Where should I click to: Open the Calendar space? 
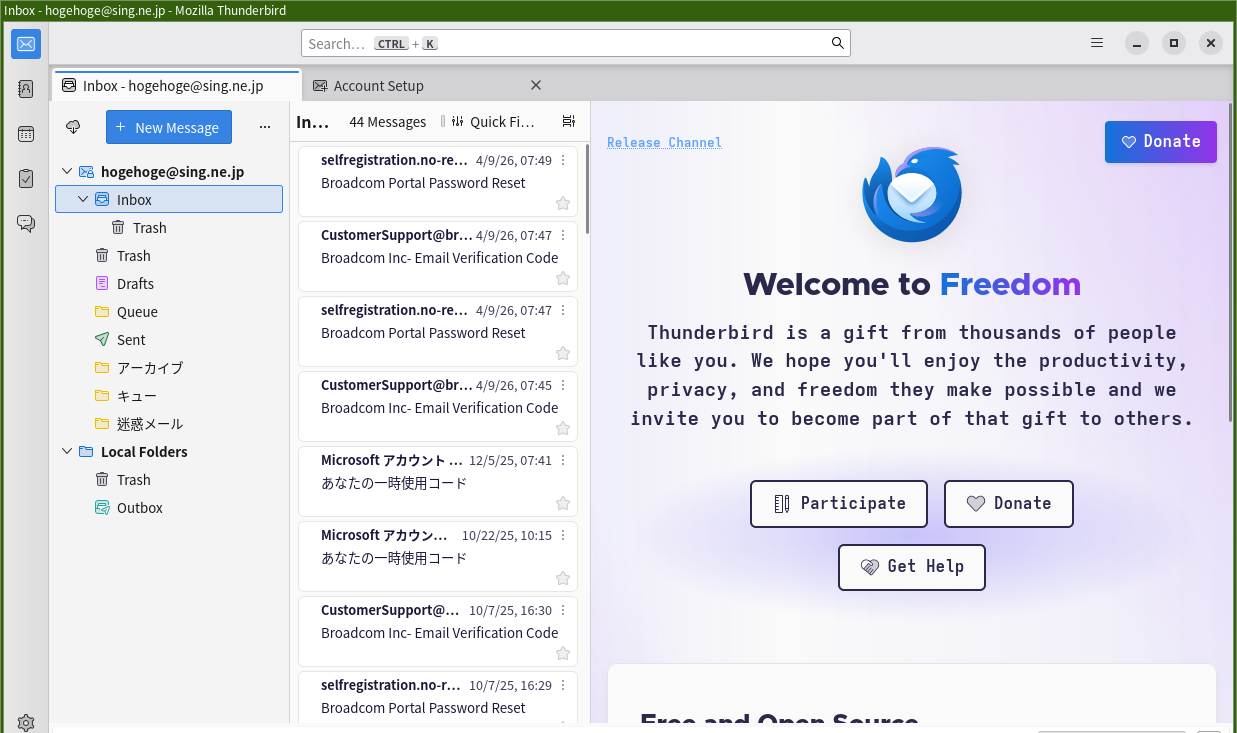pos(26,134)
